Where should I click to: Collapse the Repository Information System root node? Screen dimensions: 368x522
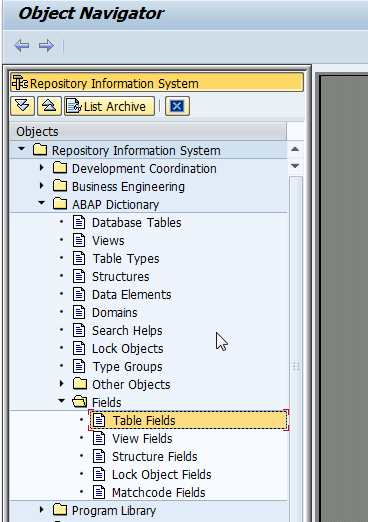point(22,149)
